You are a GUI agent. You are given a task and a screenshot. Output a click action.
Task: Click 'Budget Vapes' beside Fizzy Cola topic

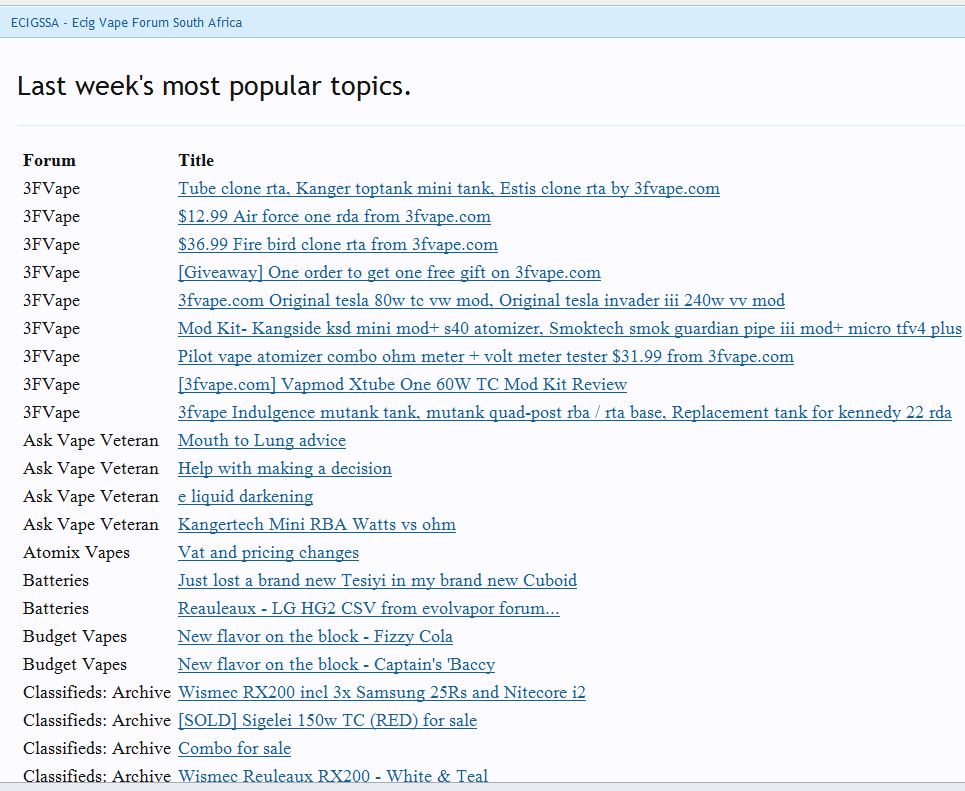pos(75,636)
